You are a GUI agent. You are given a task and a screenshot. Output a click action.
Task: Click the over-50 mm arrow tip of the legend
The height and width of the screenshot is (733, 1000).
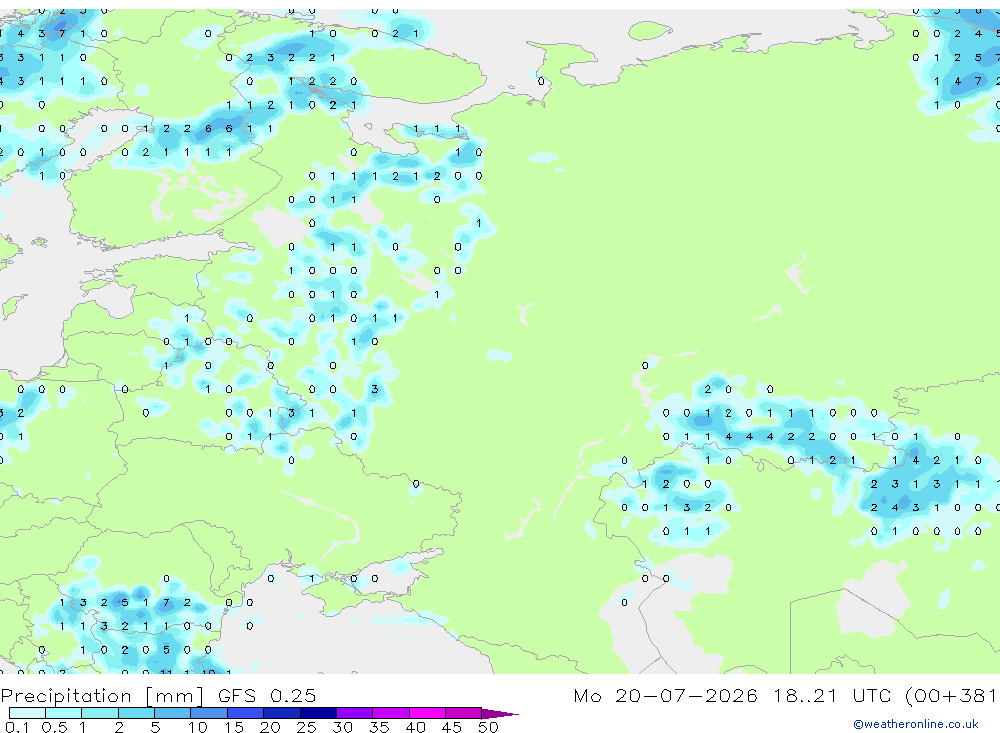(501, 714)
